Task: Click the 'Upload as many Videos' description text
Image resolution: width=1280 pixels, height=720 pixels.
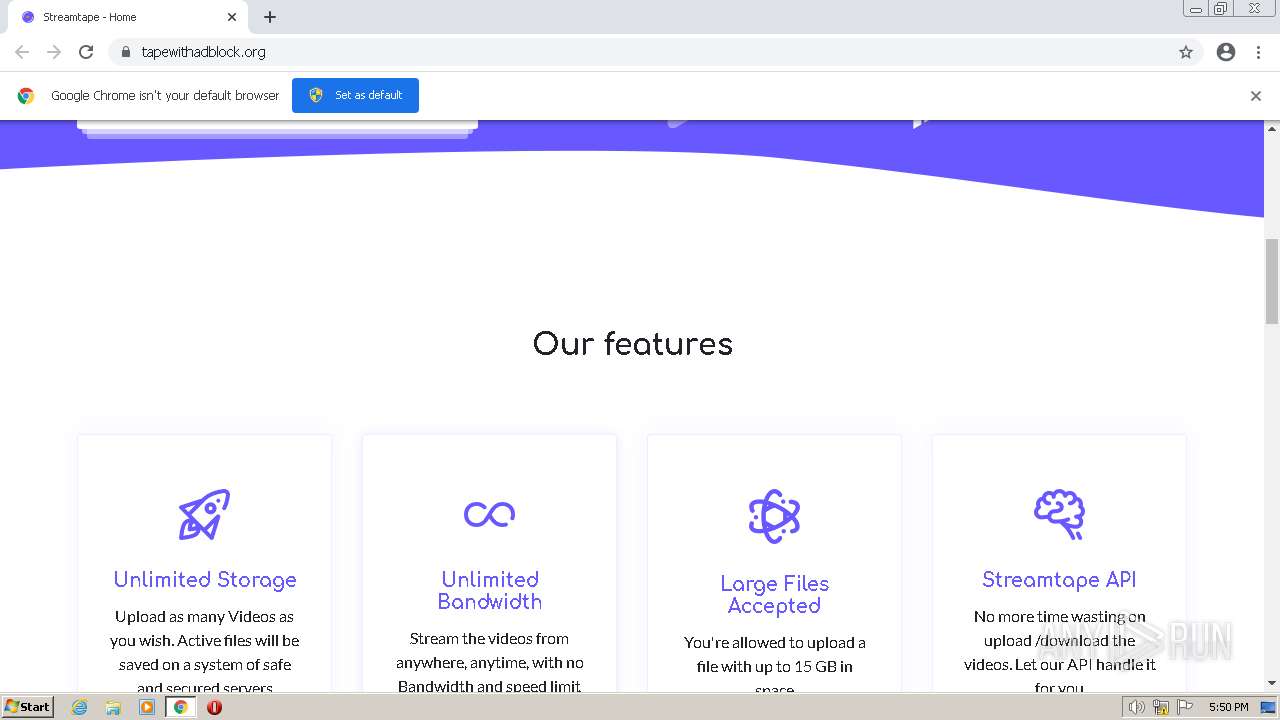Action: 204,652
